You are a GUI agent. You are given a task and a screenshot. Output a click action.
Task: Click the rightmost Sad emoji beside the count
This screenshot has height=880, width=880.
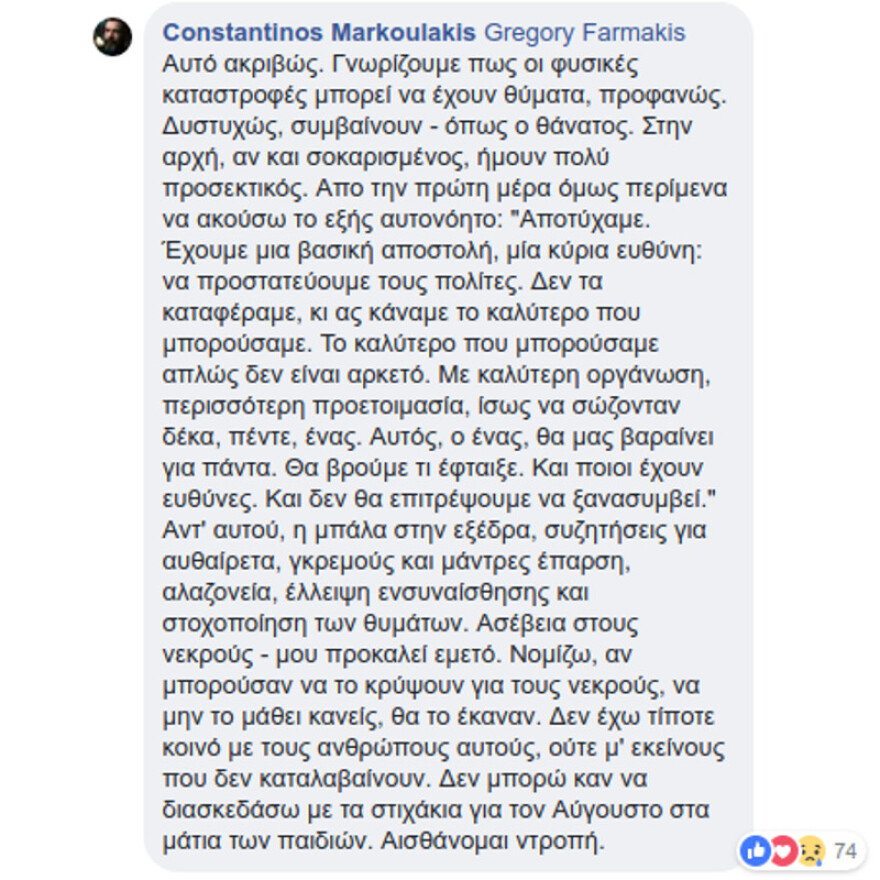[x=810, y=850]
